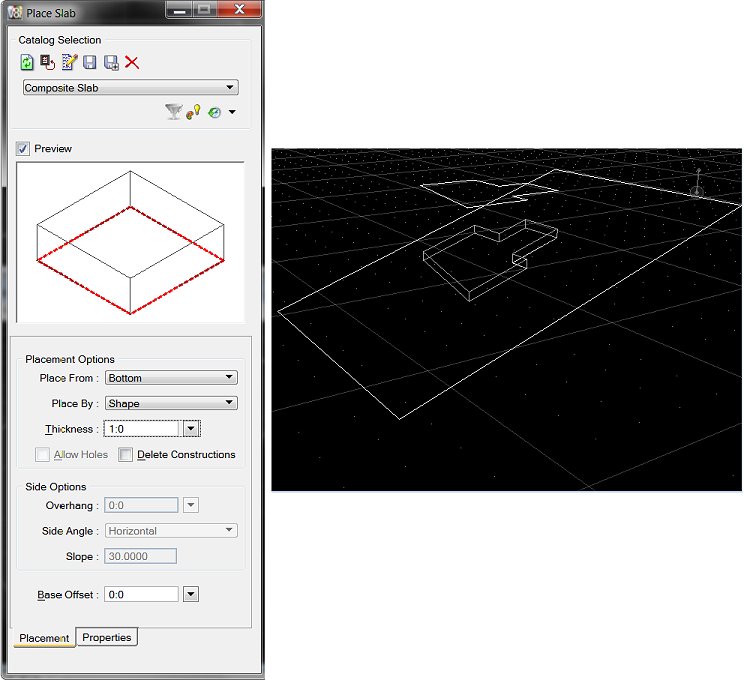Image resolution: width=744 pixels, height=680 pixels.
Task: Click the Place Slab window title icon
Action: point(15,12)
